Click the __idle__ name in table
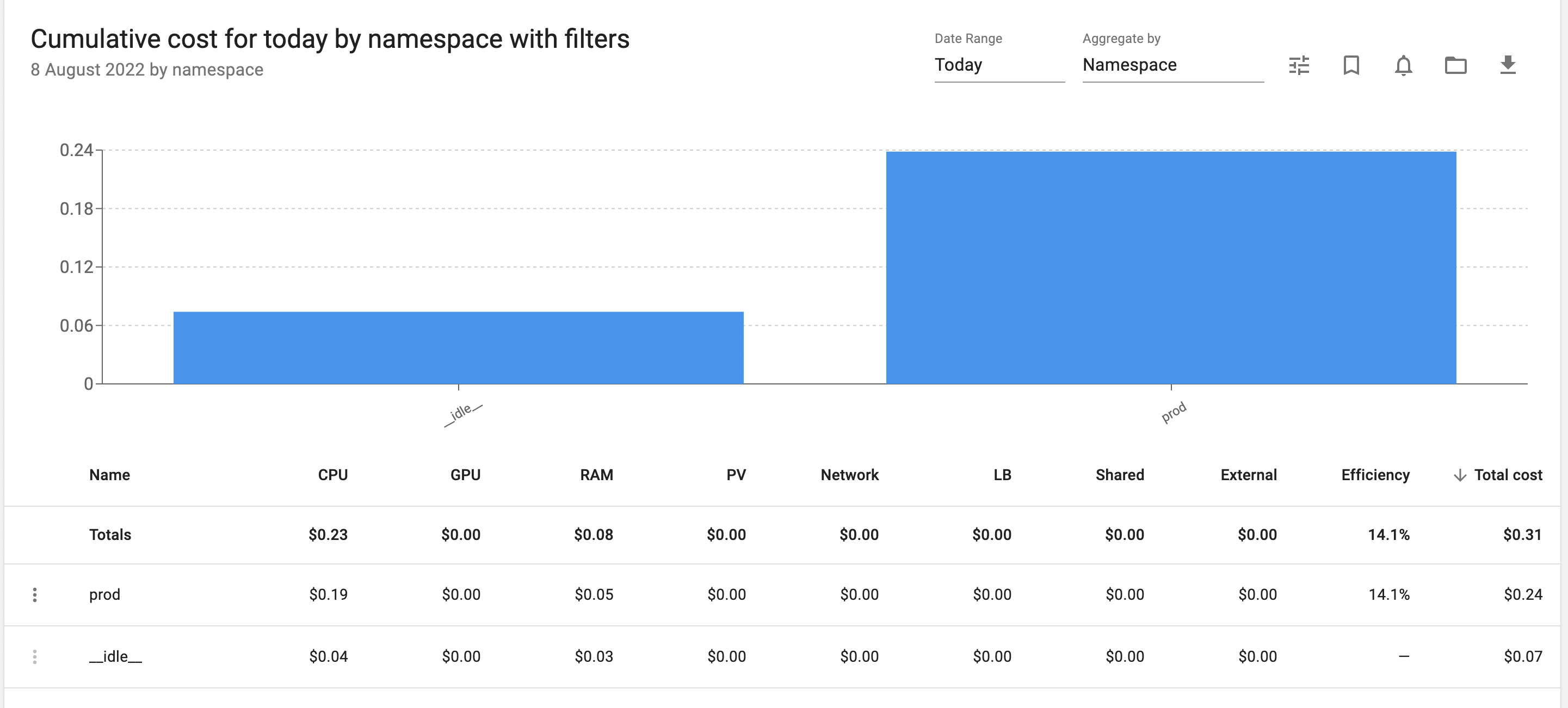The height and width of the screenshot is (708, 1568). click(116, 657)
